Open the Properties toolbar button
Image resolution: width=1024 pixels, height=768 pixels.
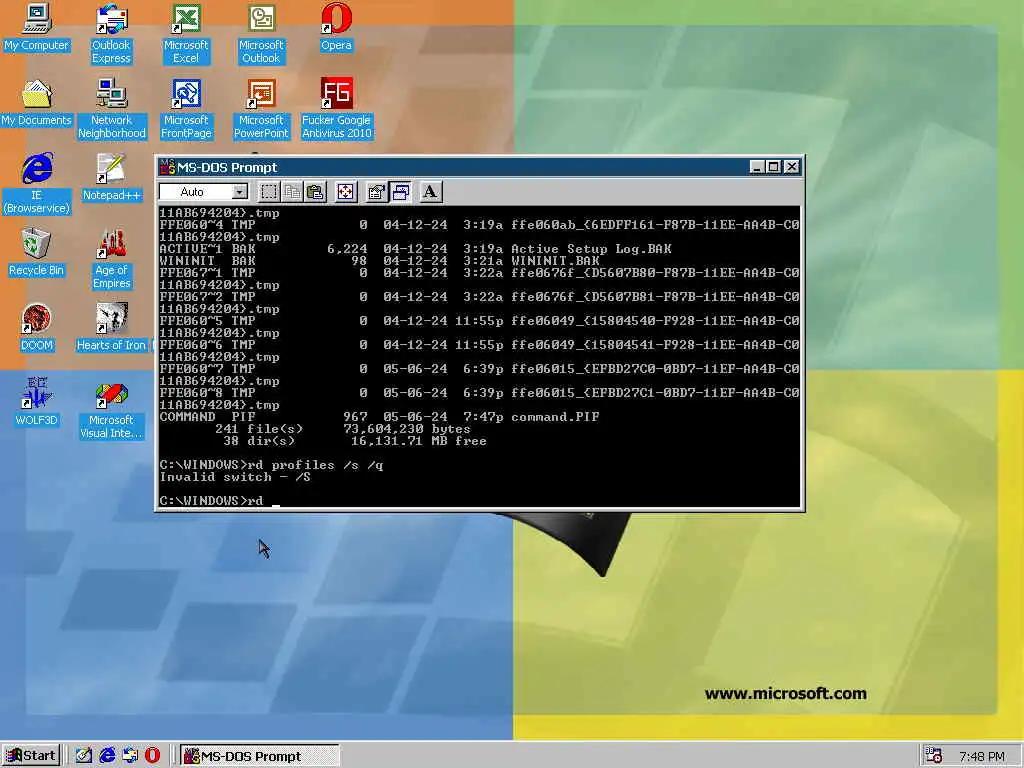(x=376, y=191)
